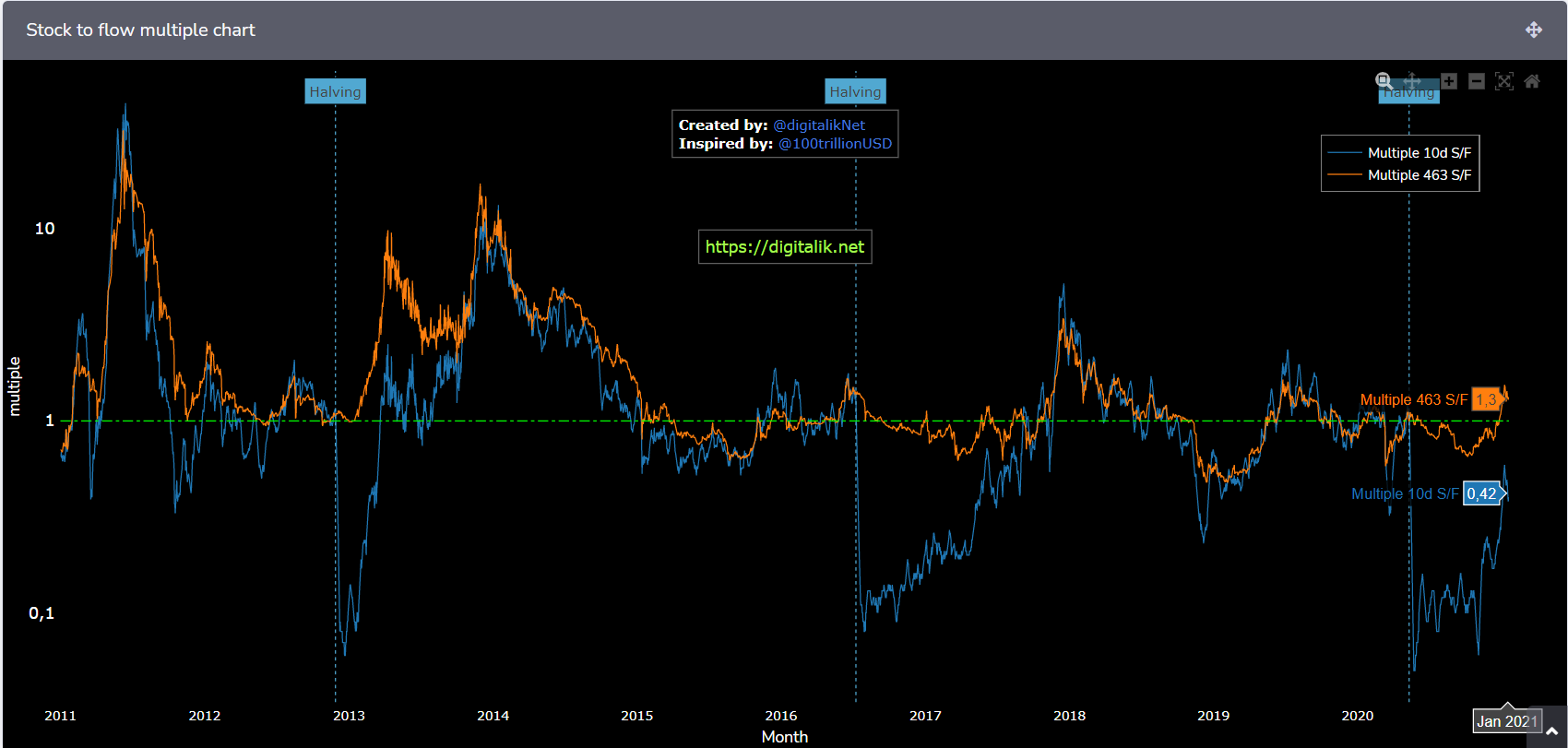
Task: Click the 2015 x-axis tick label
Action: click(637, 716)
